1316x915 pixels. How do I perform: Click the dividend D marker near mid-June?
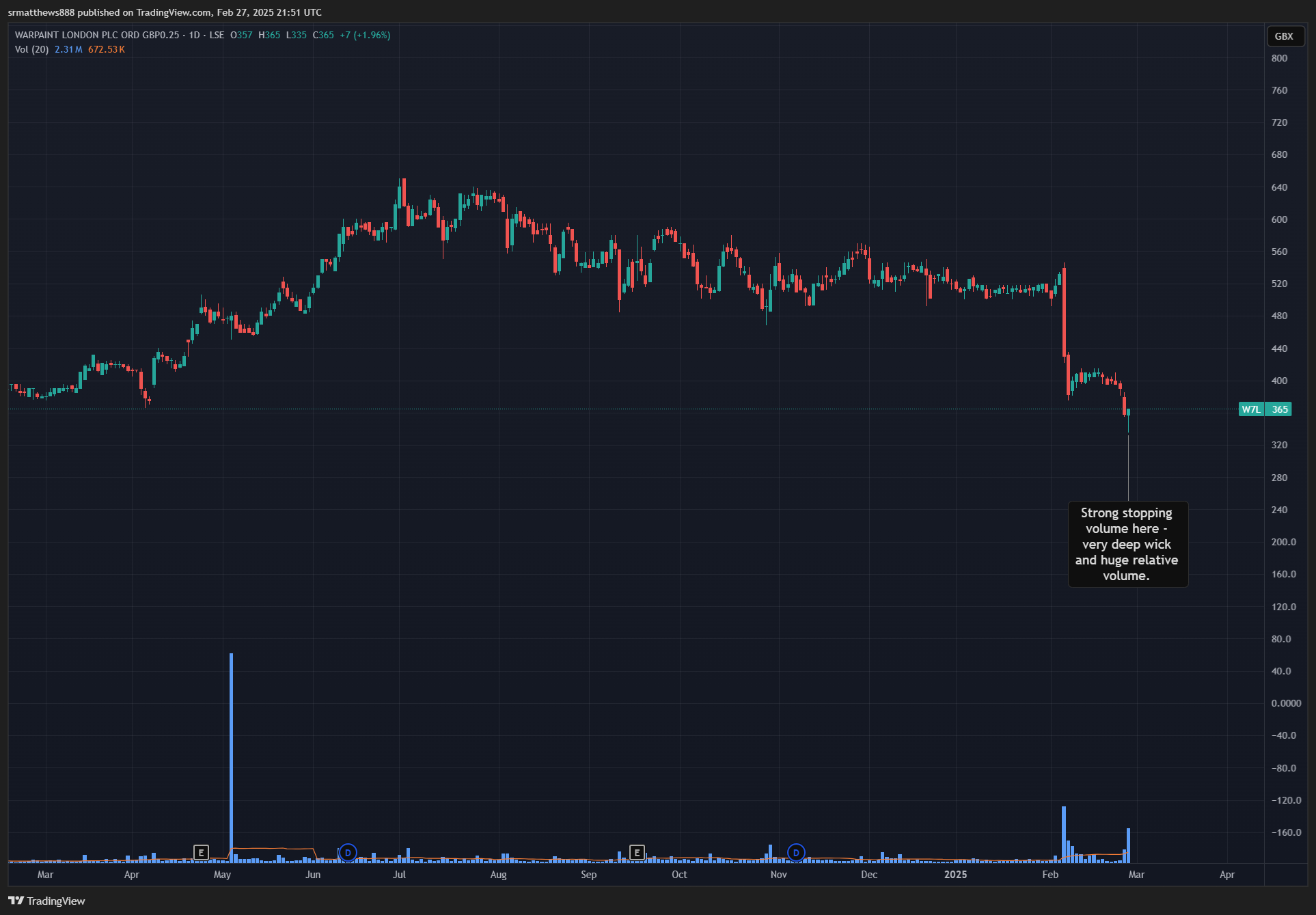[348, 852]
